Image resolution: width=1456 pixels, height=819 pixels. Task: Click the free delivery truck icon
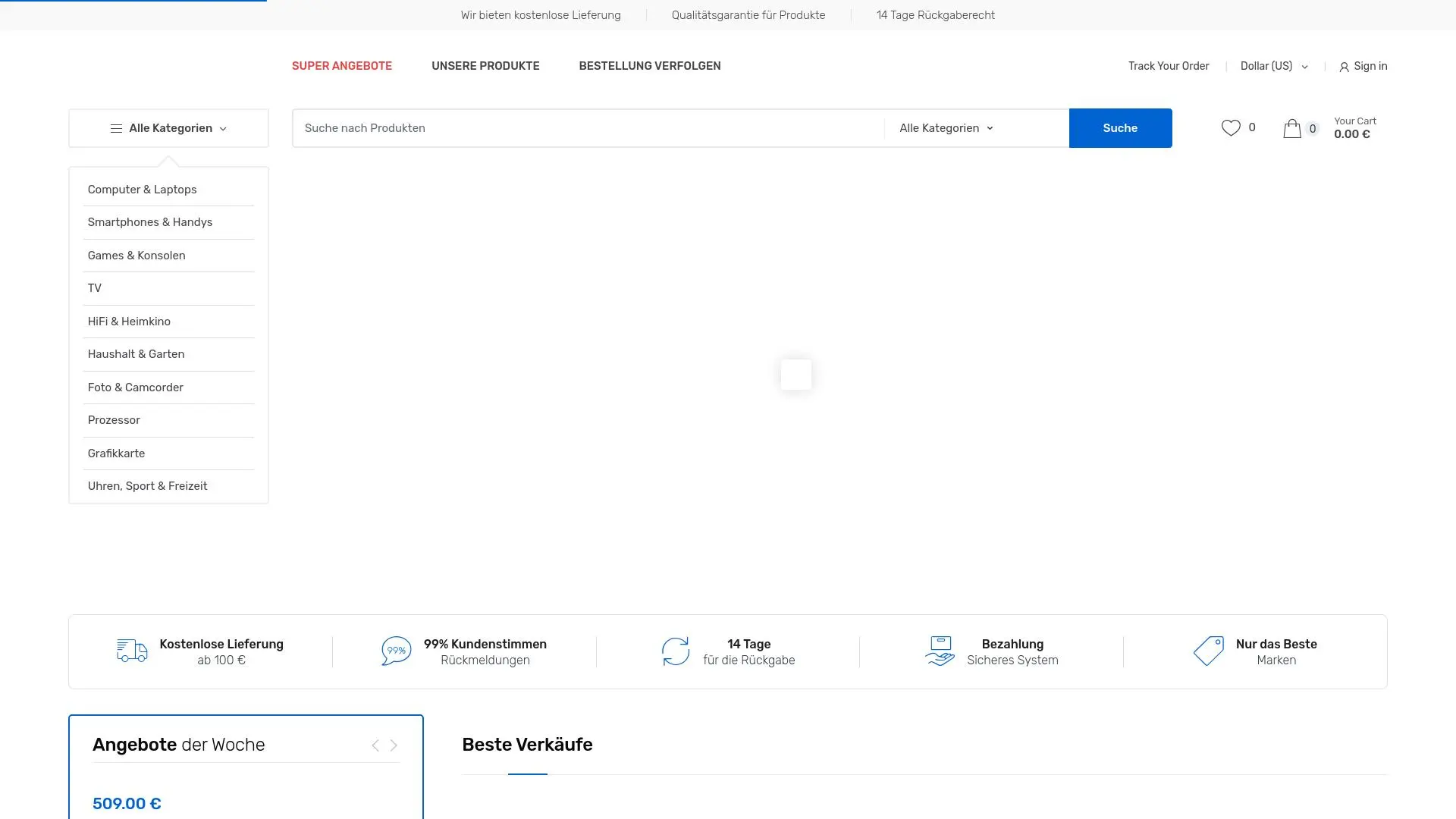pos(132,651)
